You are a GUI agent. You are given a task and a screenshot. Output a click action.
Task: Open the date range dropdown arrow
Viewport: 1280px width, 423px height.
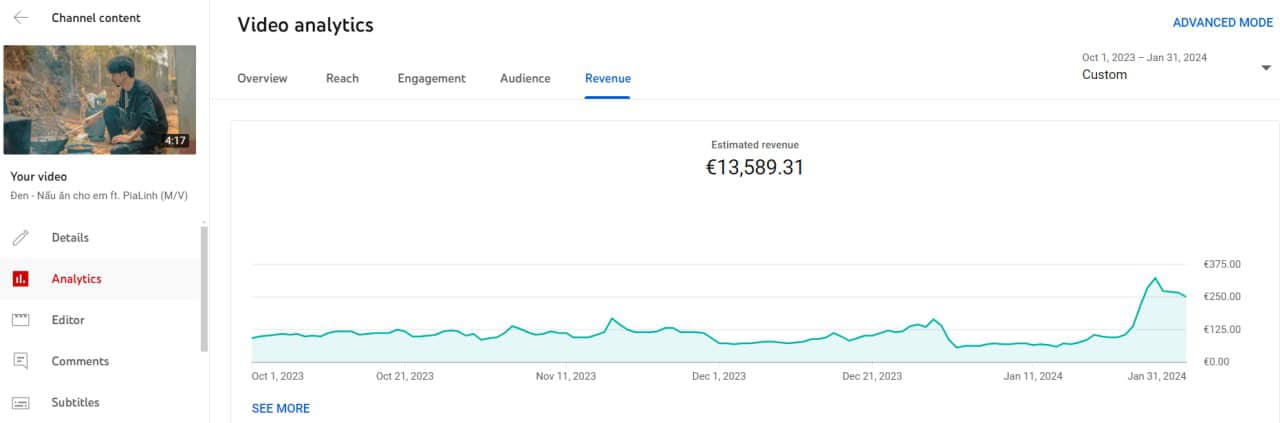1265,67
